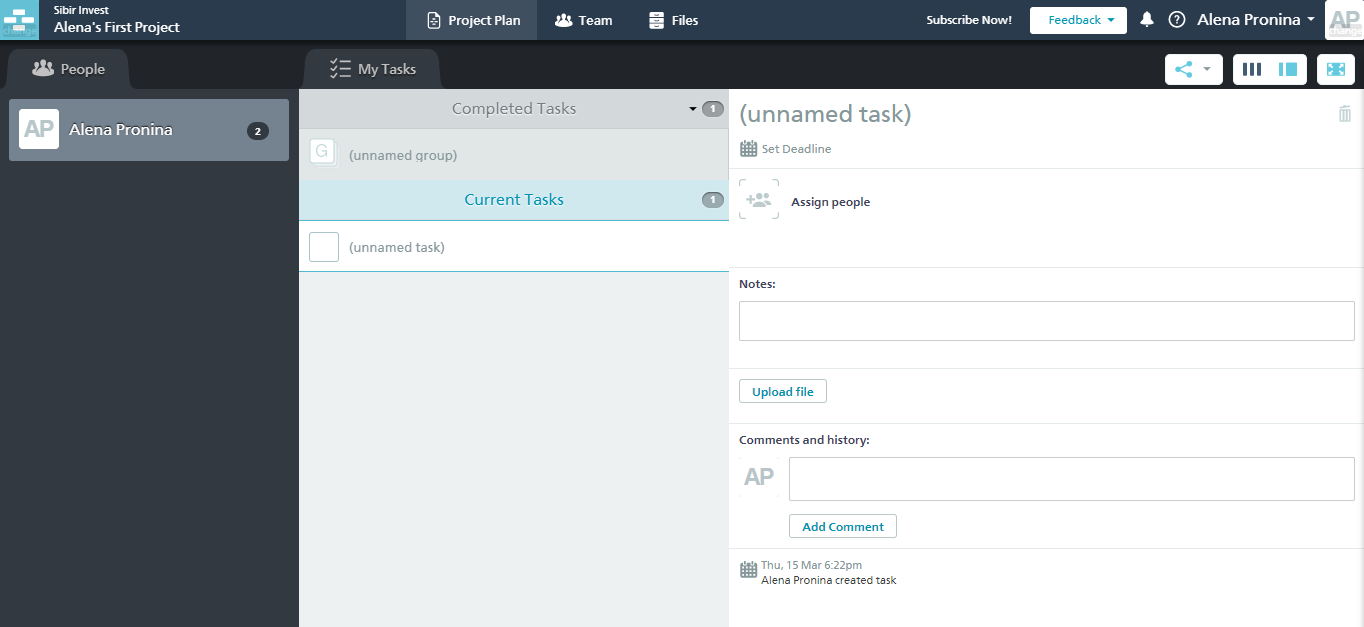Switch to three-column view layout icon
This screenshot has height=627, width=1364.
pyautogui.click(x=1251, y=69)
